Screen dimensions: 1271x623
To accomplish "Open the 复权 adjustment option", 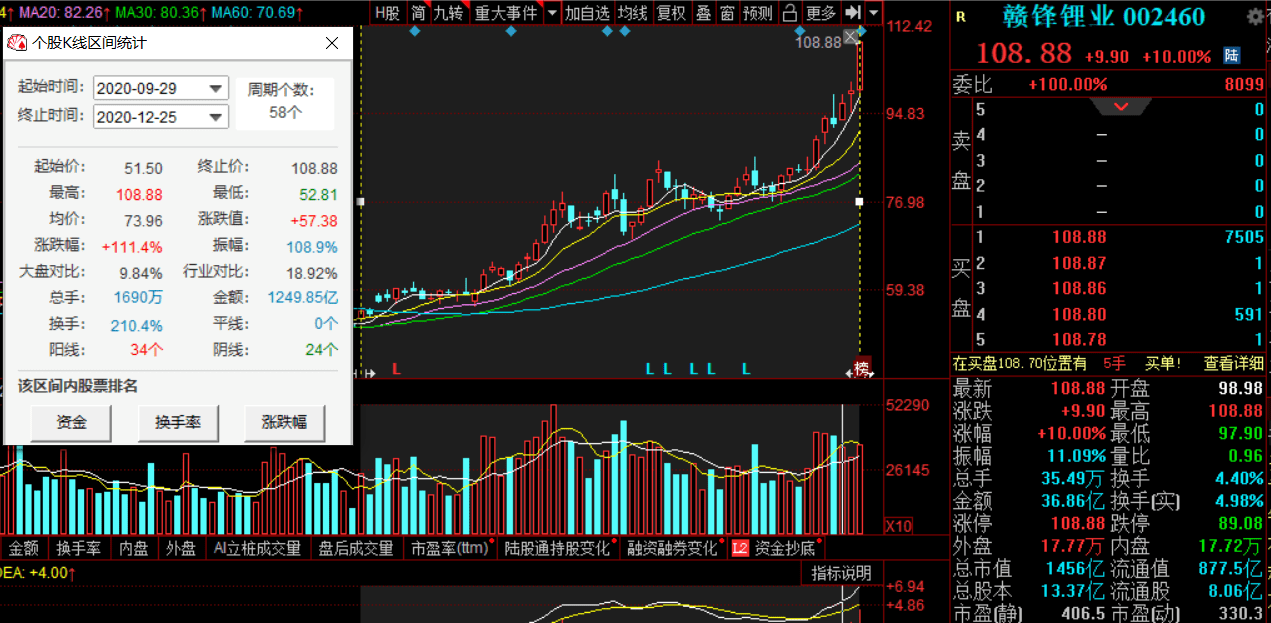I will point(671,13).
